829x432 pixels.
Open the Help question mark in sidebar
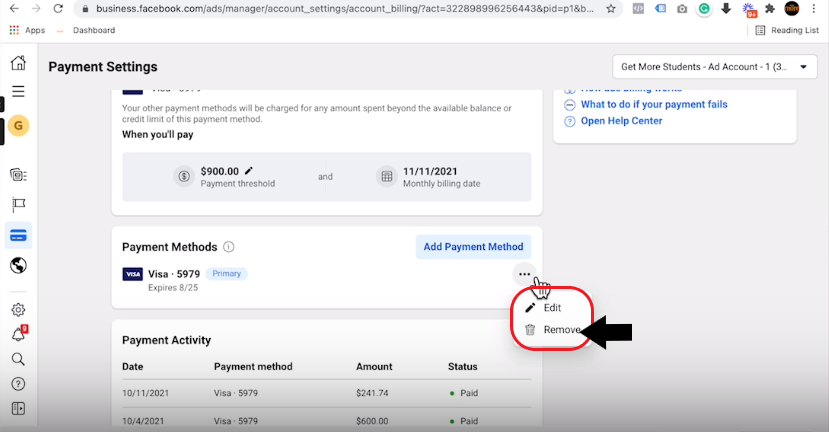tap(18, 384)
